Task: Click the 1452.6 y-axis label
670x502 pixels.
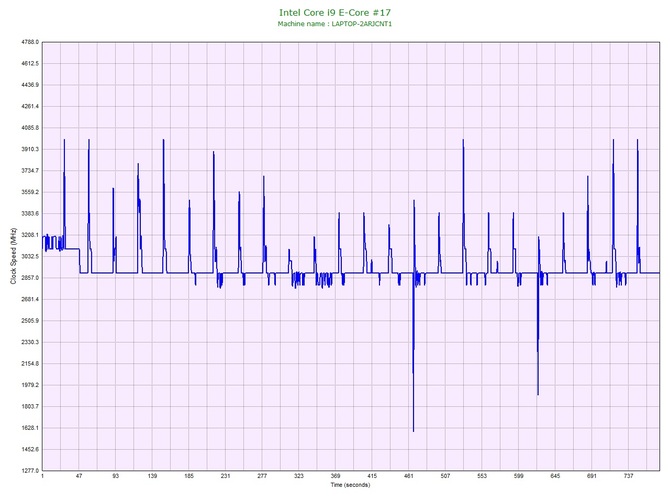Action: coord(29,449)
